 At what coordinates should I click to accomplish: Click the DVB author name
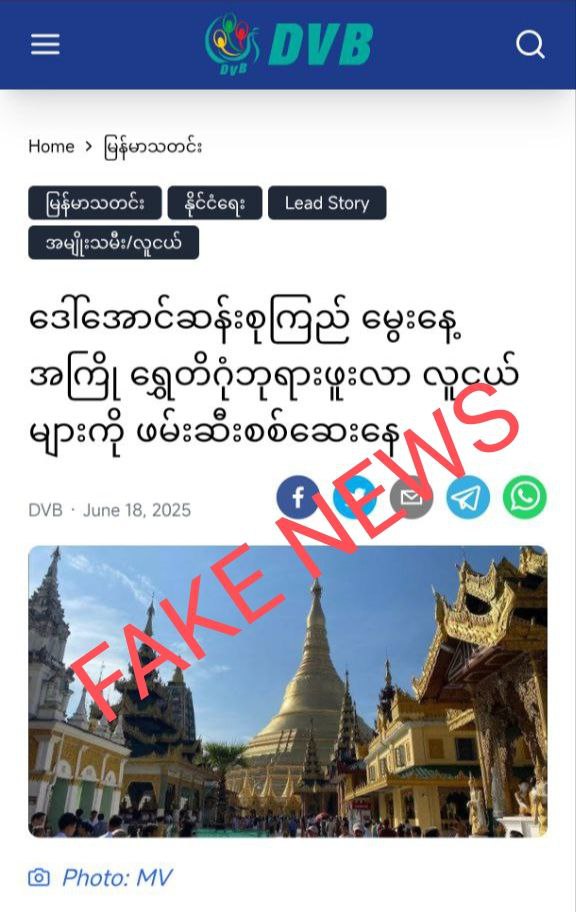pos(45,510)
